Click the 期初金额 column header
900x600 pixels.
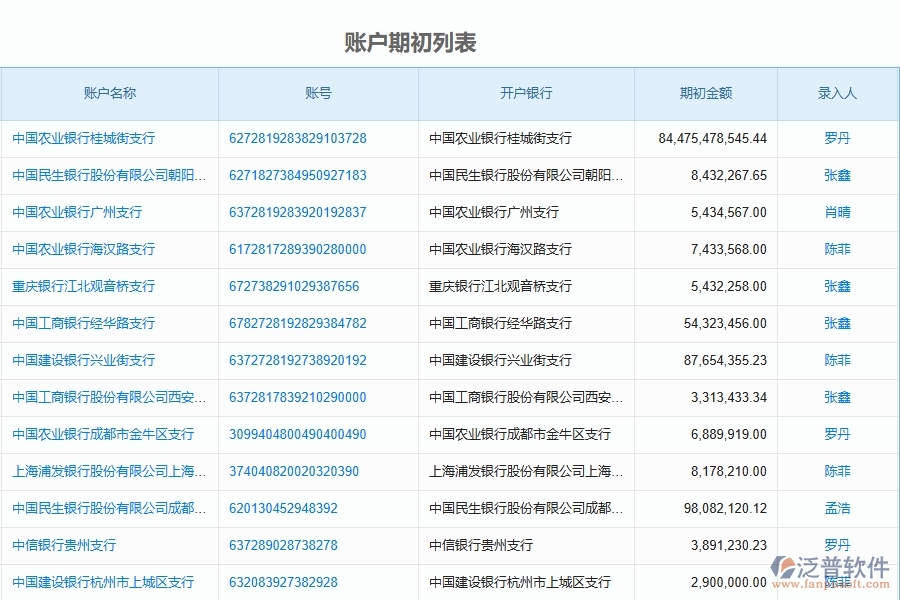(705, 93)
